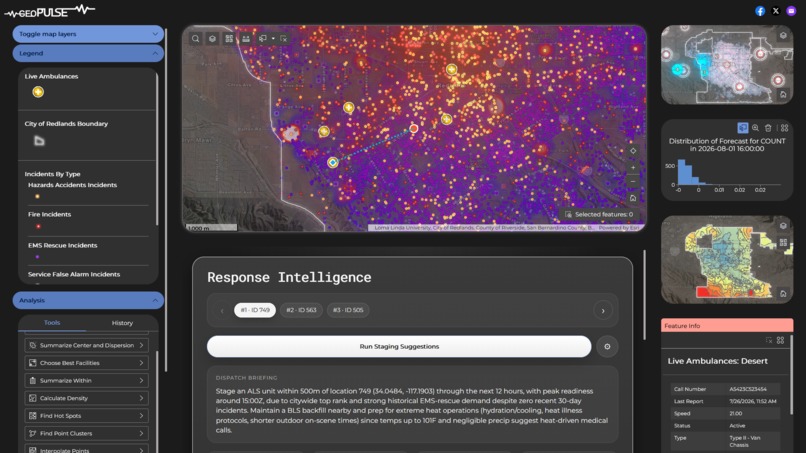
Task: Open Choose Best Facilities tool
Action: 86,363
